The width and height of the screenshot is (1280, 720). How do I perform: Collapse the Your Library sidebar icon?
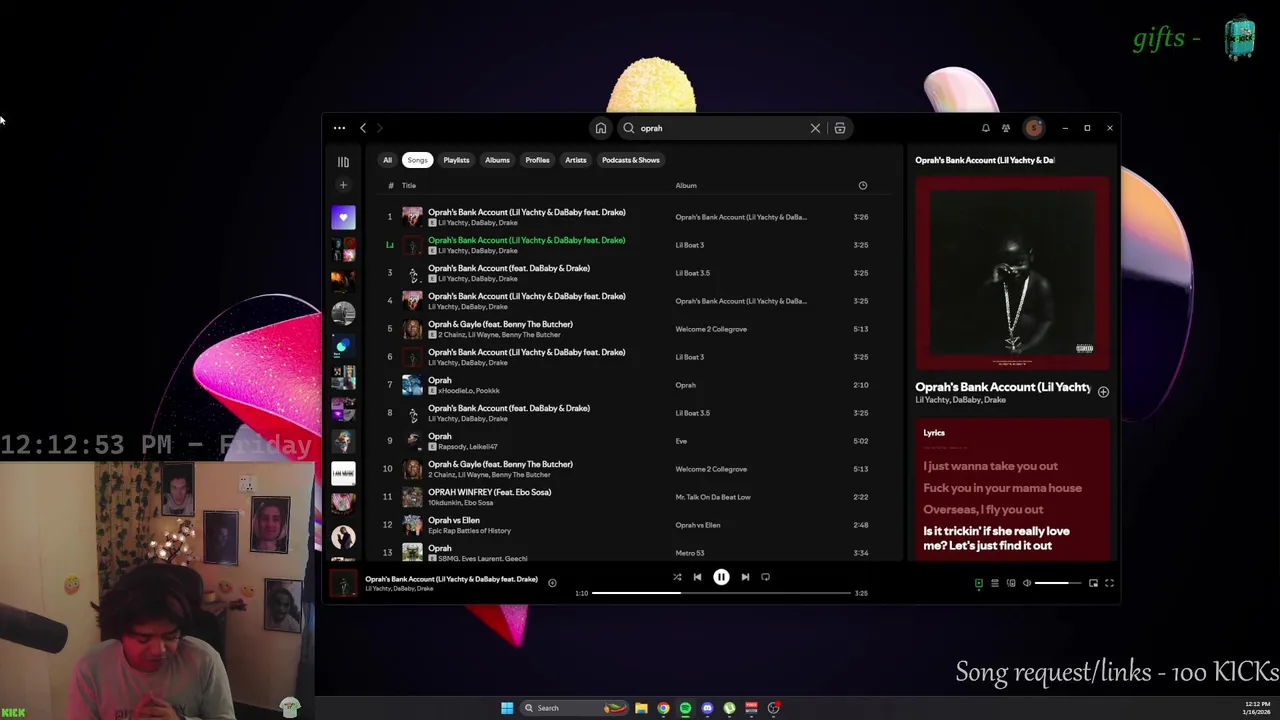pos(343,161)
